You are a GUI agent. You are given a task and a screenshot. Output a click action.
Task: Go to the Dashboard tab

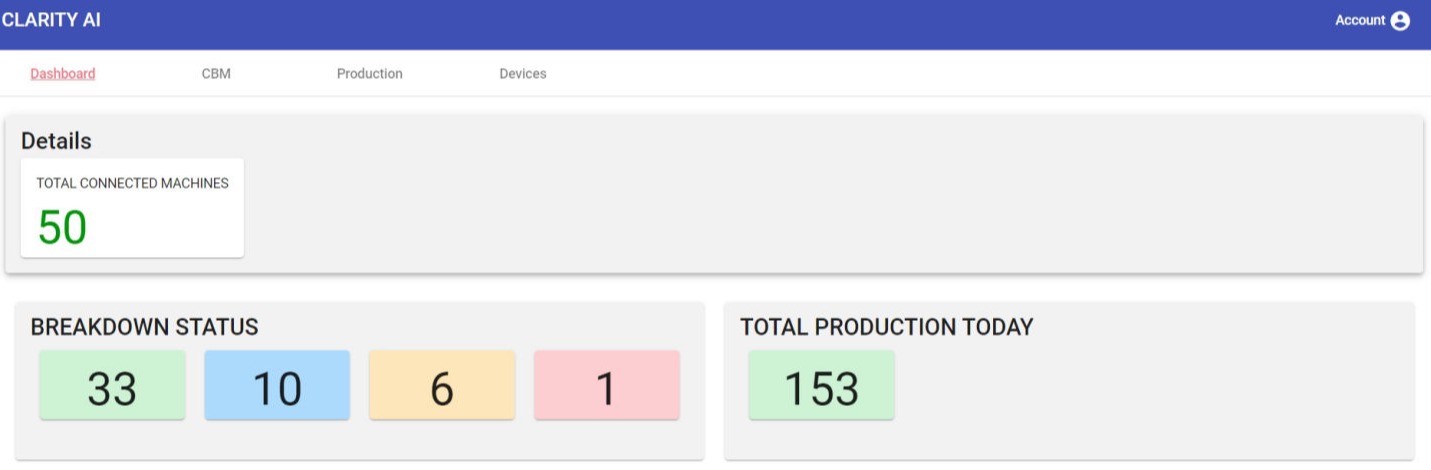click(x=63, y=73)
